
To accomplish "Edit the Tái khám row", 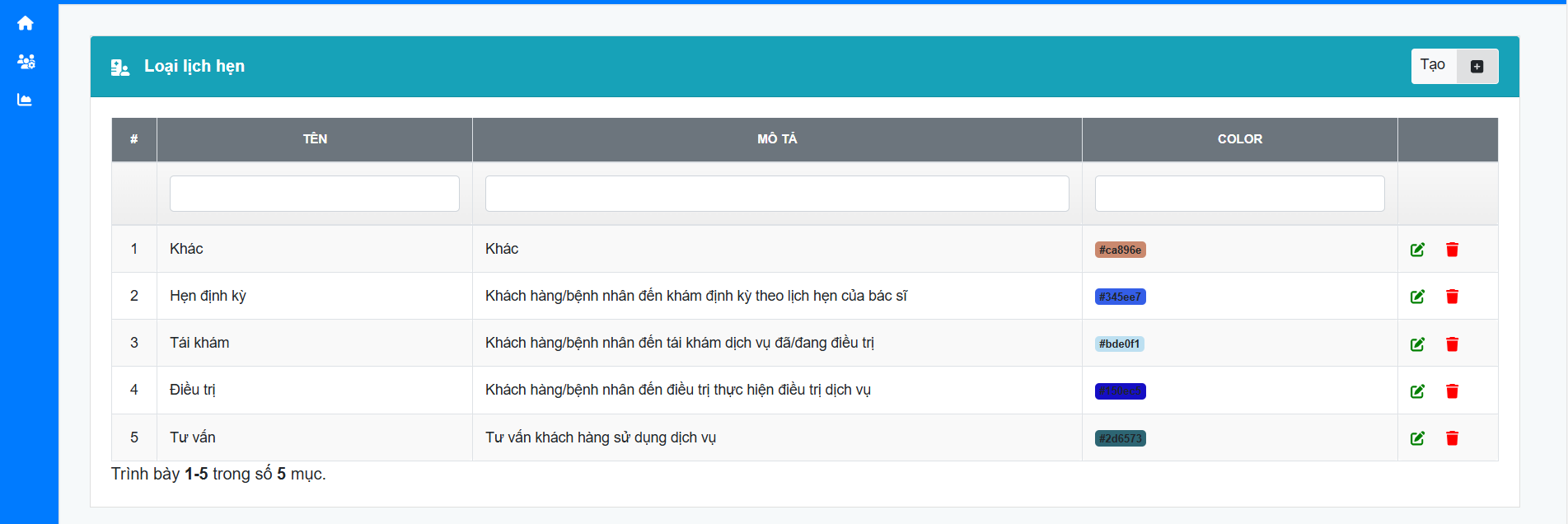I will (1417, 344).
